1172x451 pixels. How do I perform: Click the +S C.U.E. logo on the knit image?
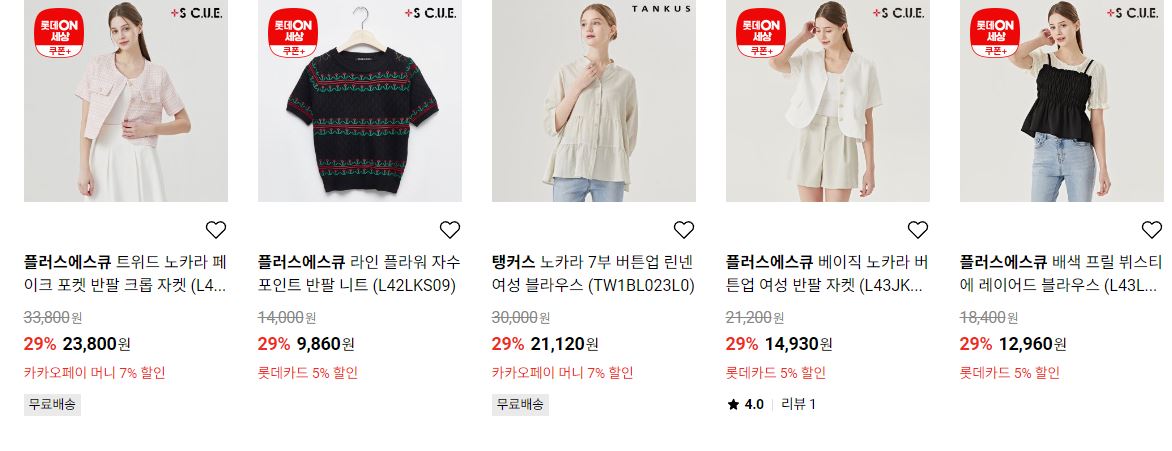click(x=430, y=13)
